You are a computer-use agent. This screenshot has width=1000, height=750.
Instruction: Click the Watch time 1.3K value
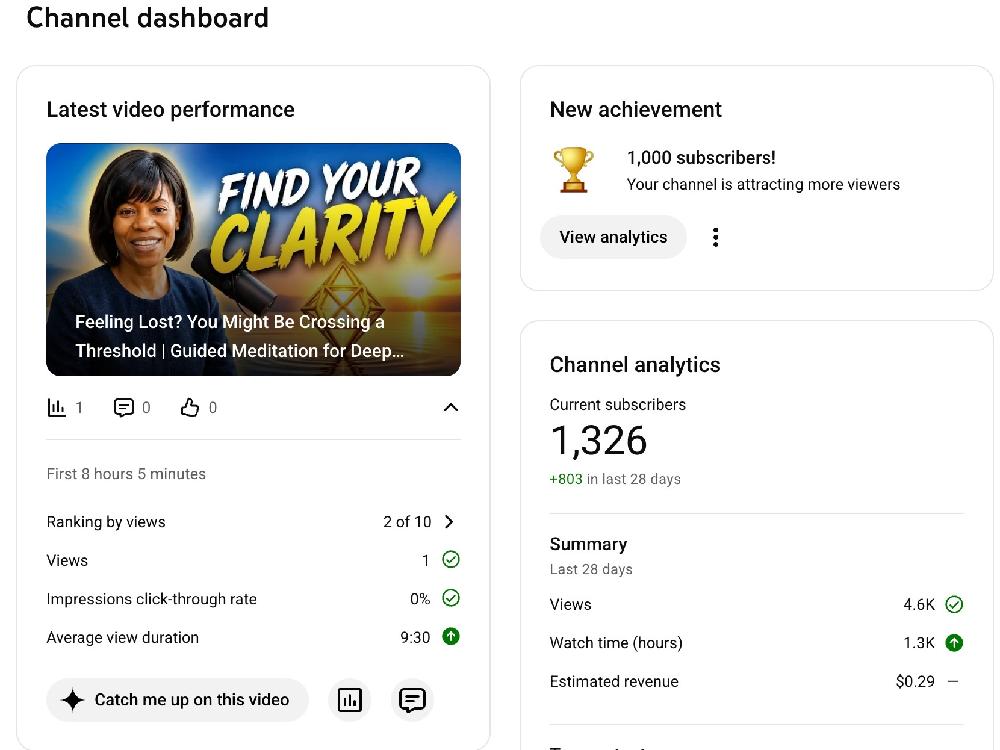pos(919,642)
